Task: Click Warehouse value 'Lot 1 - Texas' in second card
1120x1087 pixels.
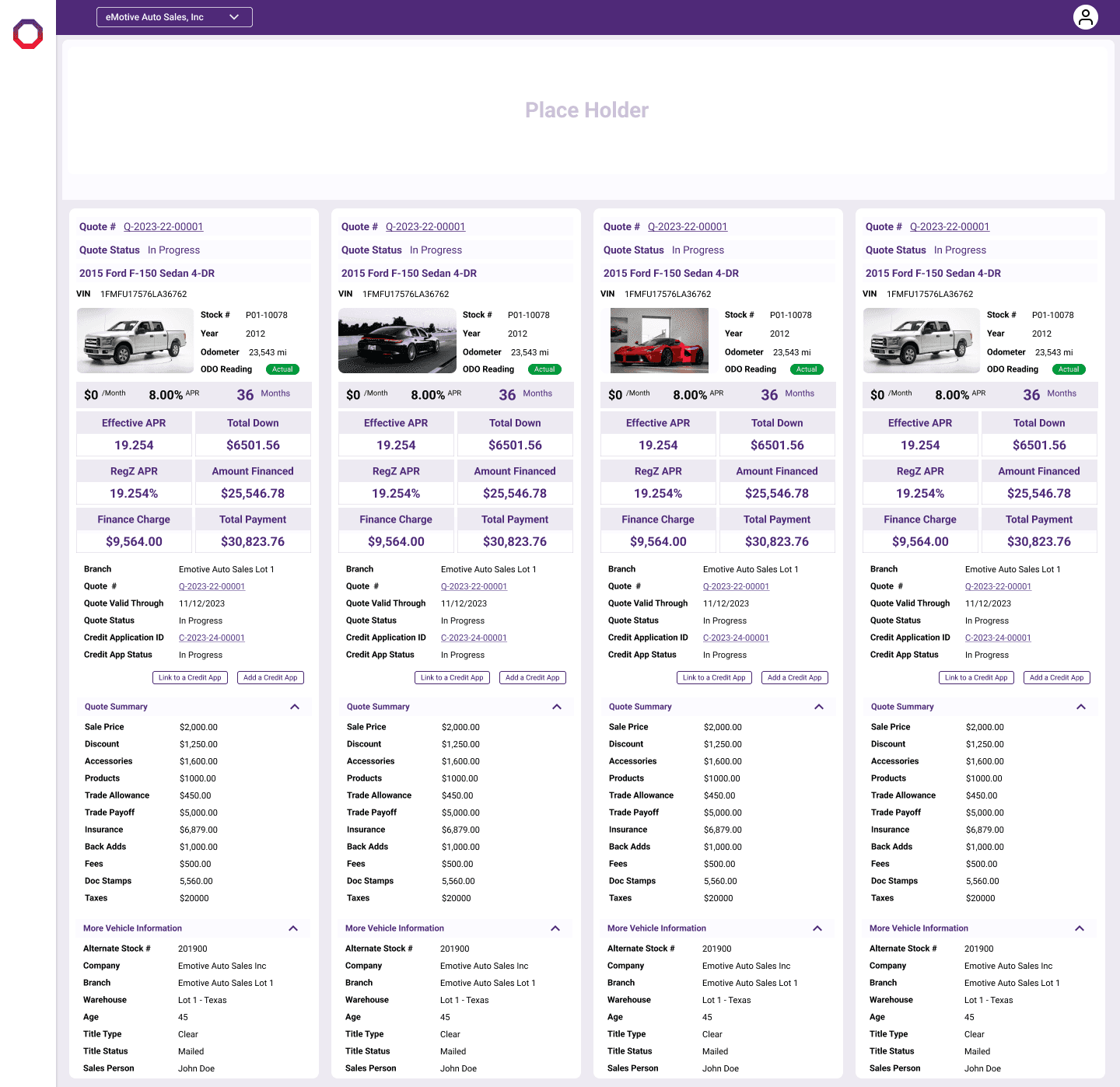Action: (x=464, y=1000)
